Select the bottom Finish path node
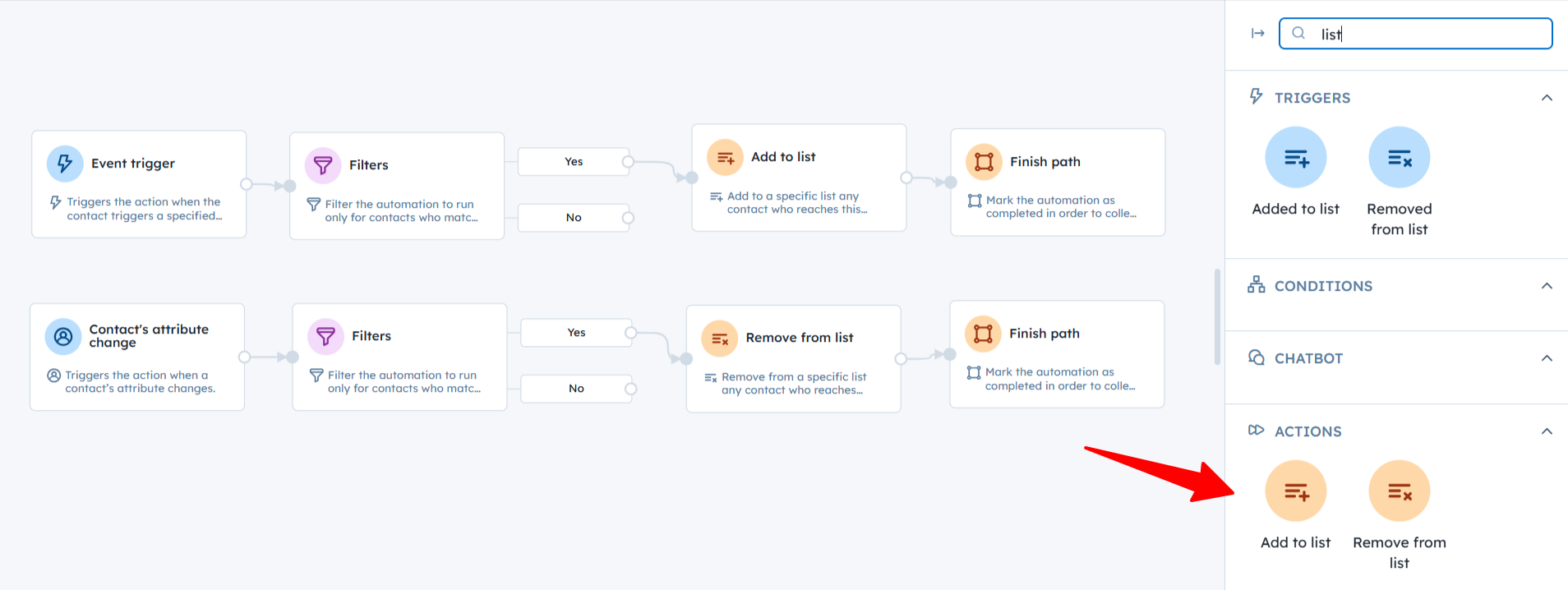 click(x=1056, y=354)
